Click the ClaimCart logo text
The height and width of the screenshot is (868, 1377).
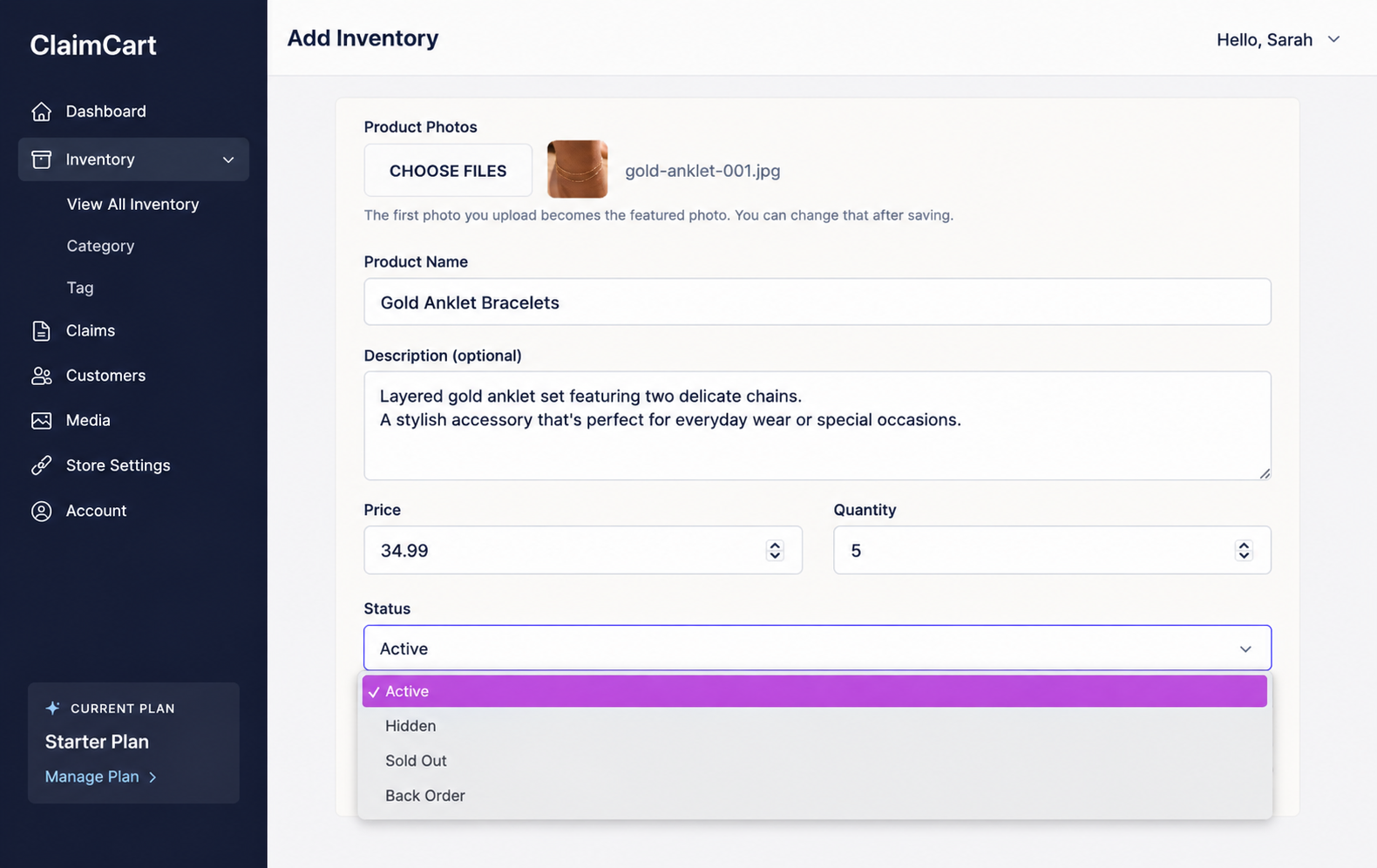tap(93, 45)
